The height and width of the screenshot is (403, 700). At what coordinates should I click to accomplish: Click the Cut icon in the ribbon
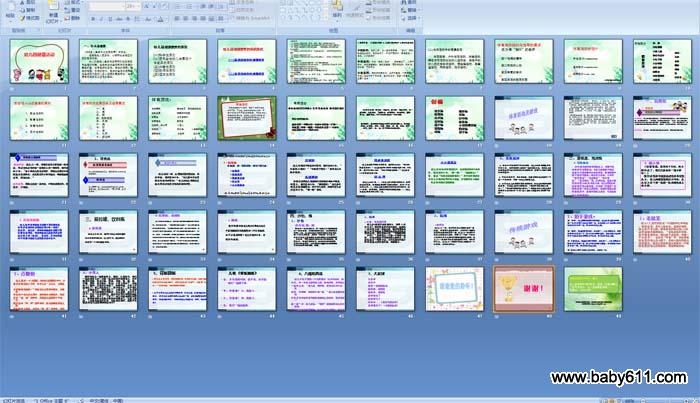pos(29,3)
